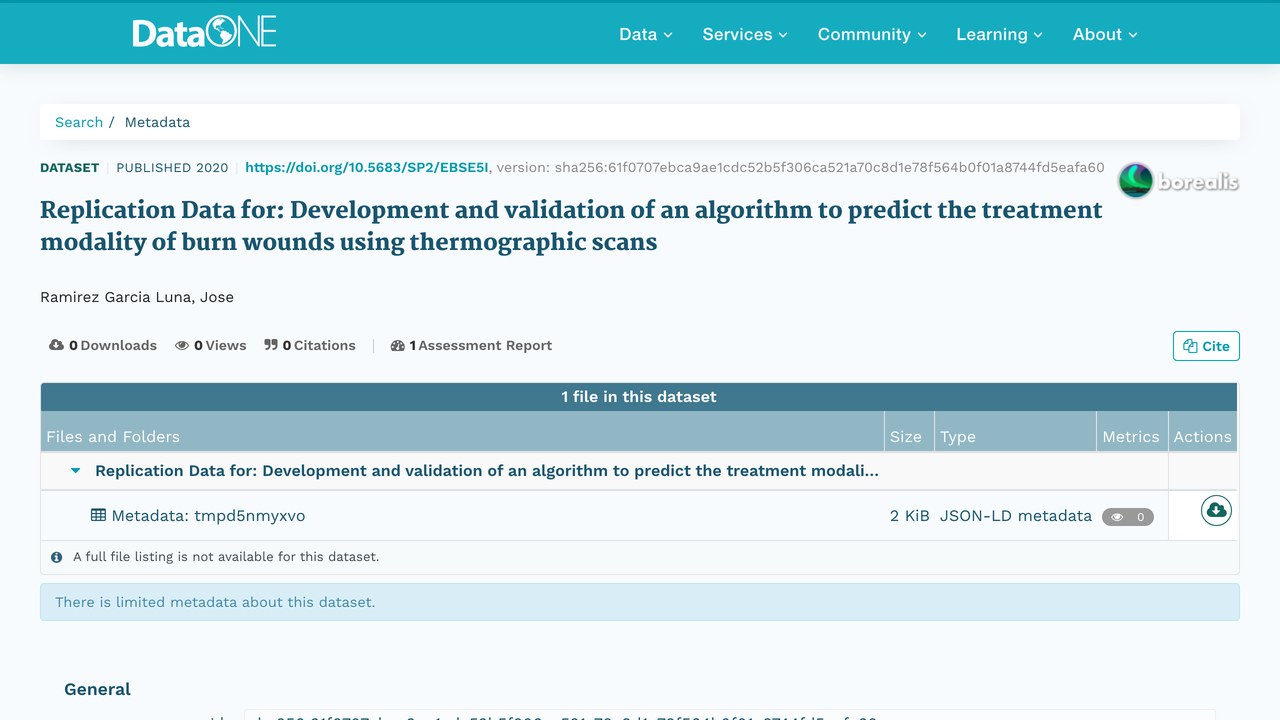Click the Cite button

click(1206, 346)
